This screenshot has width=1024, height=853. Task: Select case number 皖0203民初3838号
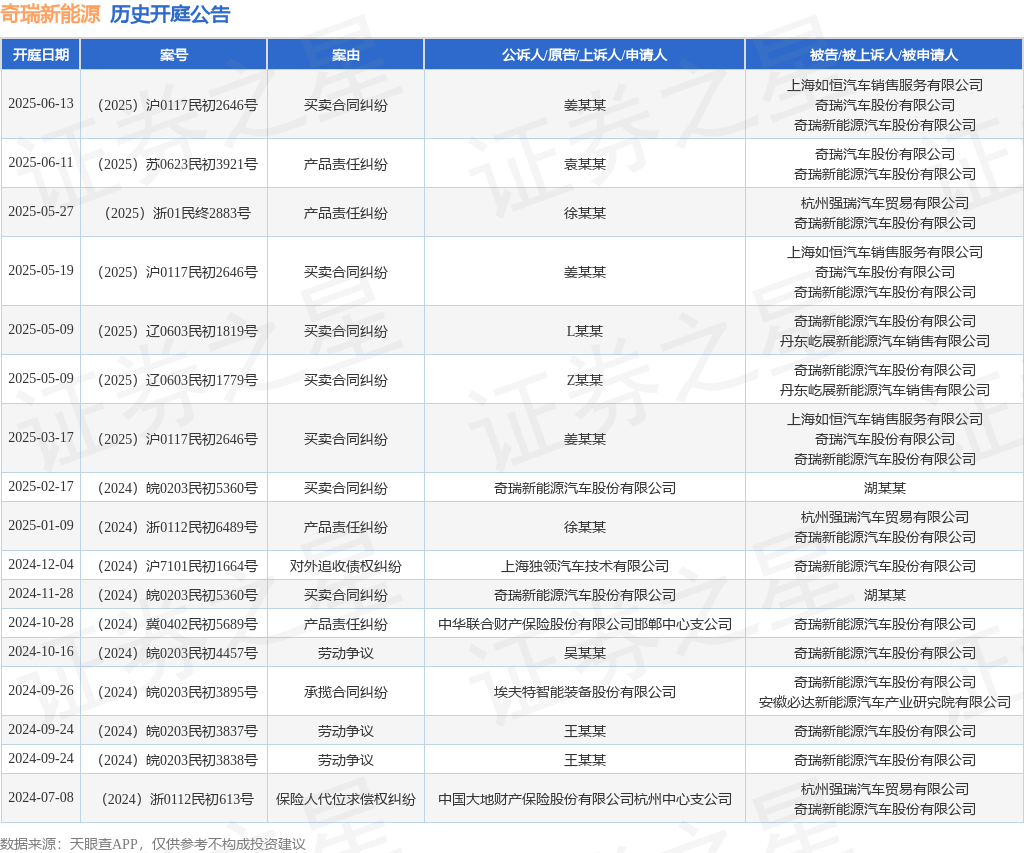tap(177, 760)
